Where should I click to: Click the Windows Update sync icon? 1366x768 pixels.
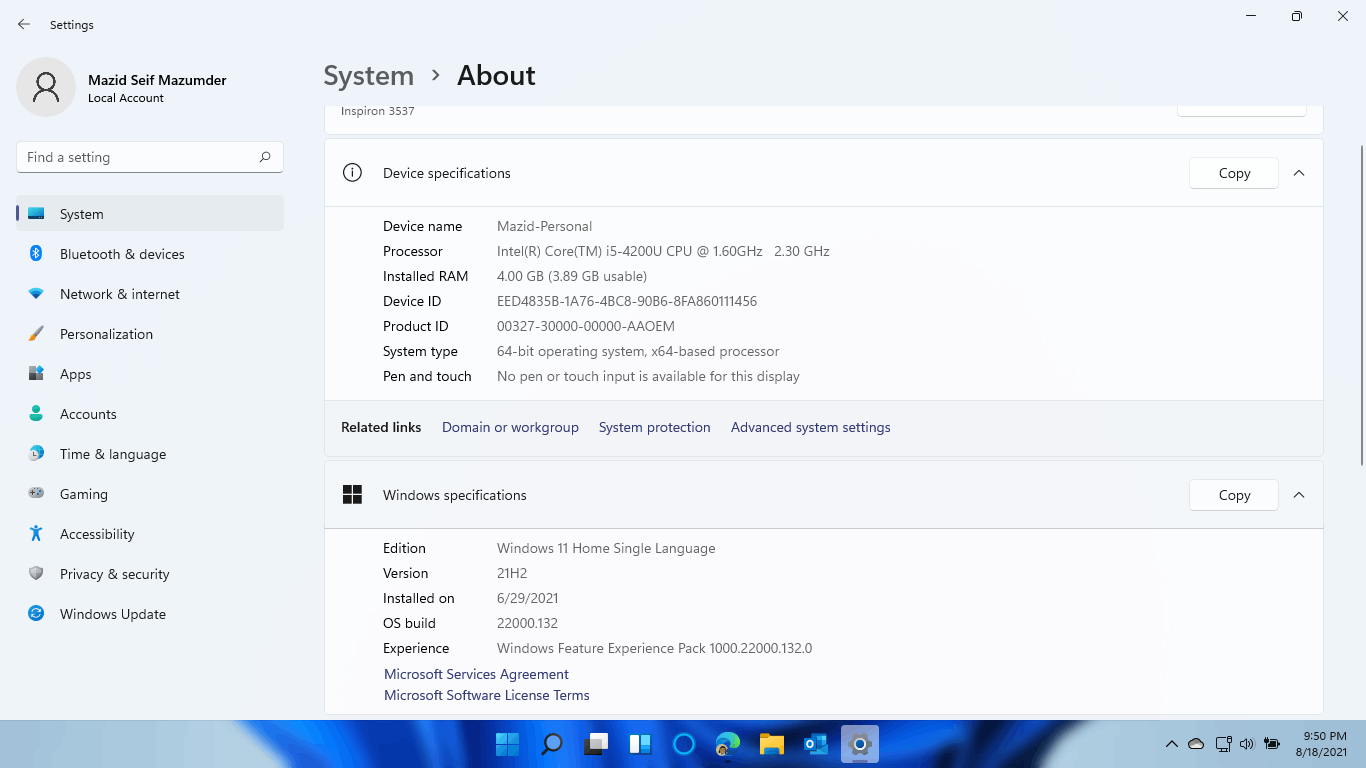36,614
